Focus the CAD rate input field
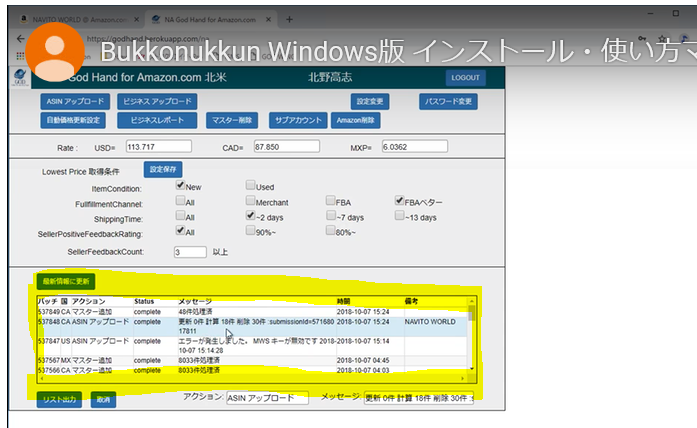The width and height of the screenshot is (697, 428). [x=287, y=147]
